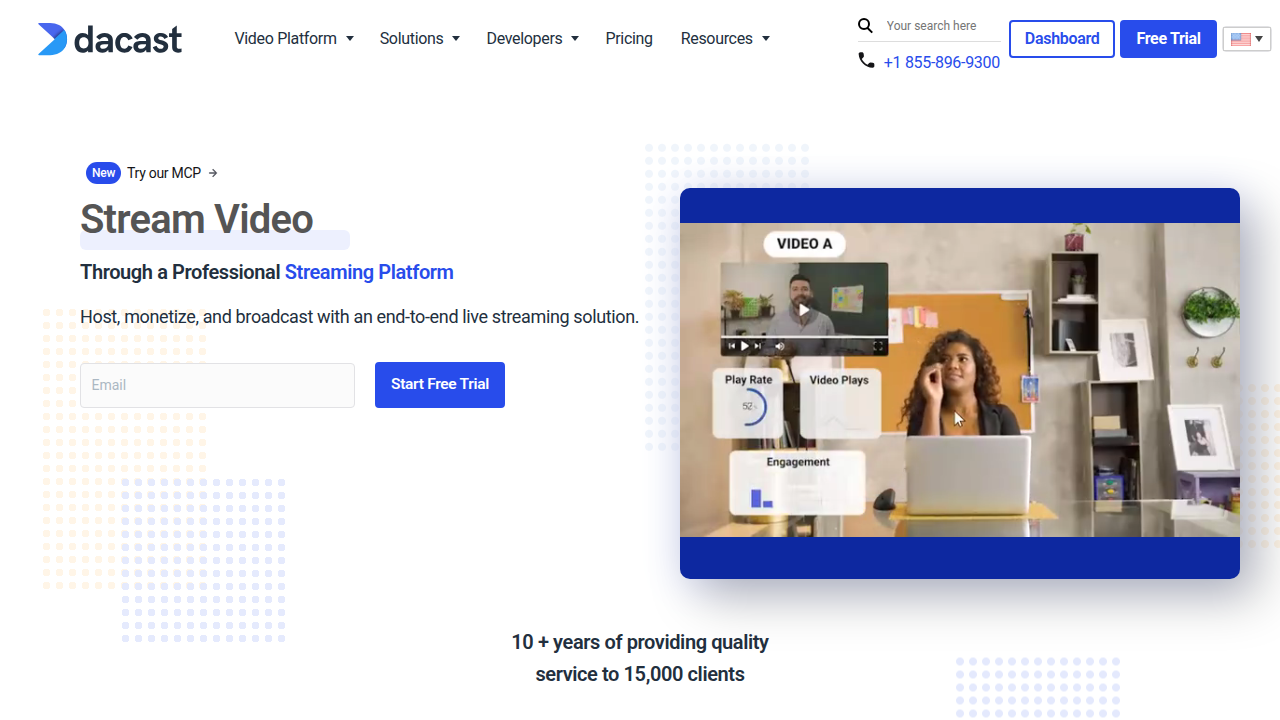
Task: Click the "Host, monetize, and broadcast" sentence
Action: pos(359,317)
